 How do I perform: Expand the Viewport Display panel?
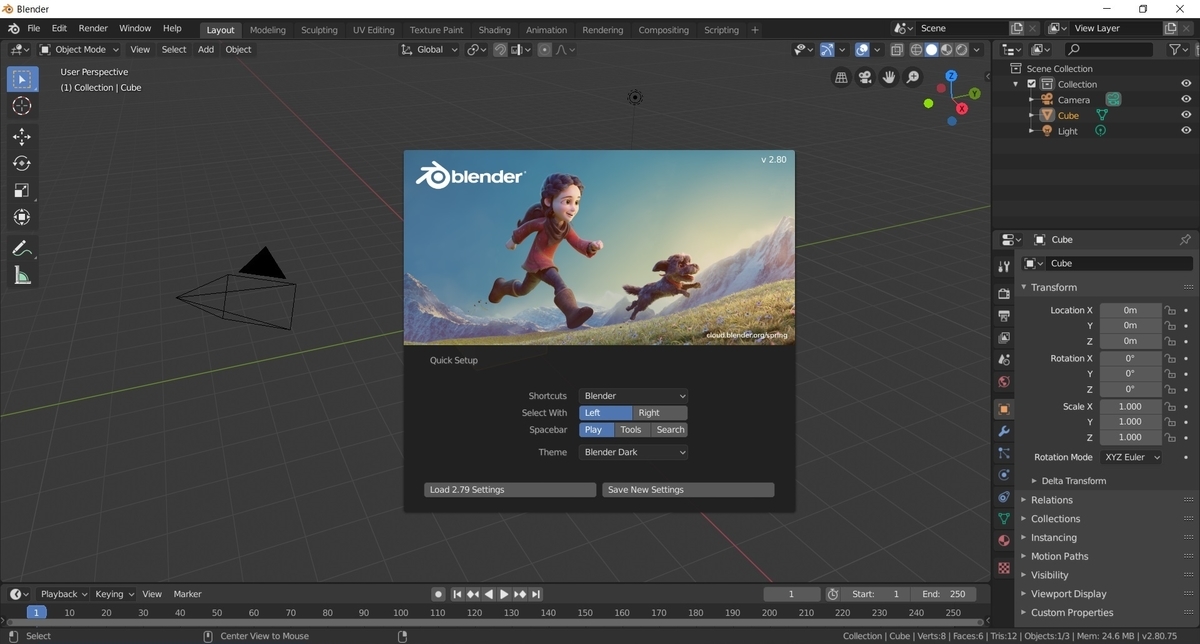[1069, 594]
